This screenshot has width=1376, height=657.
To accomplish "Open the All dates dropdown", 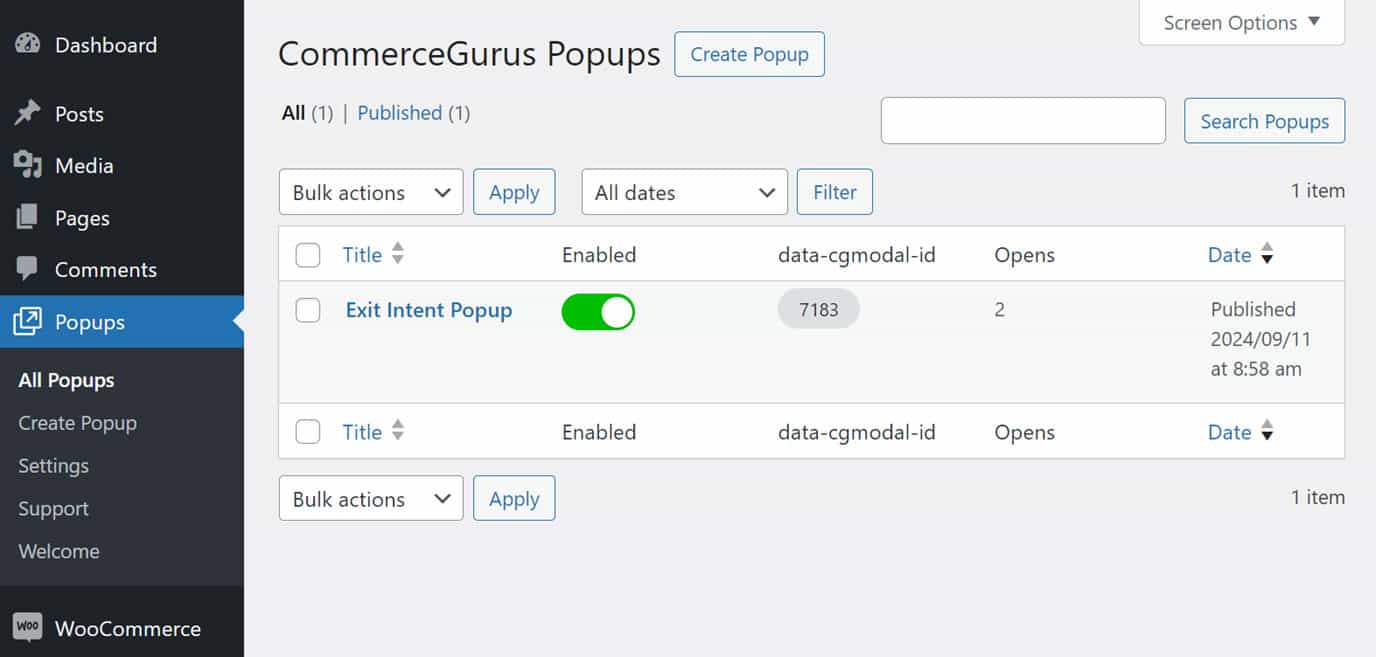I will pyautogui.click(x=685, y=192).
